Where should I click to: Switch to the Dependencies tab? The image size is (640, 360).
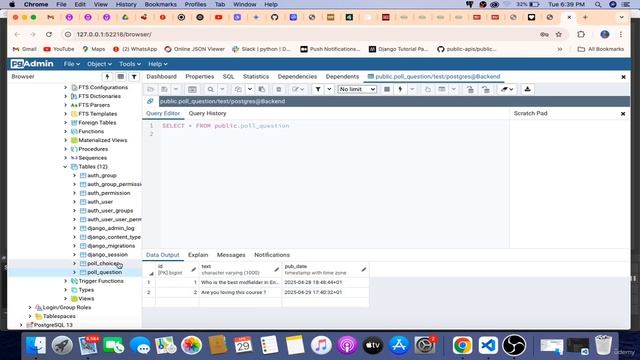297,77
